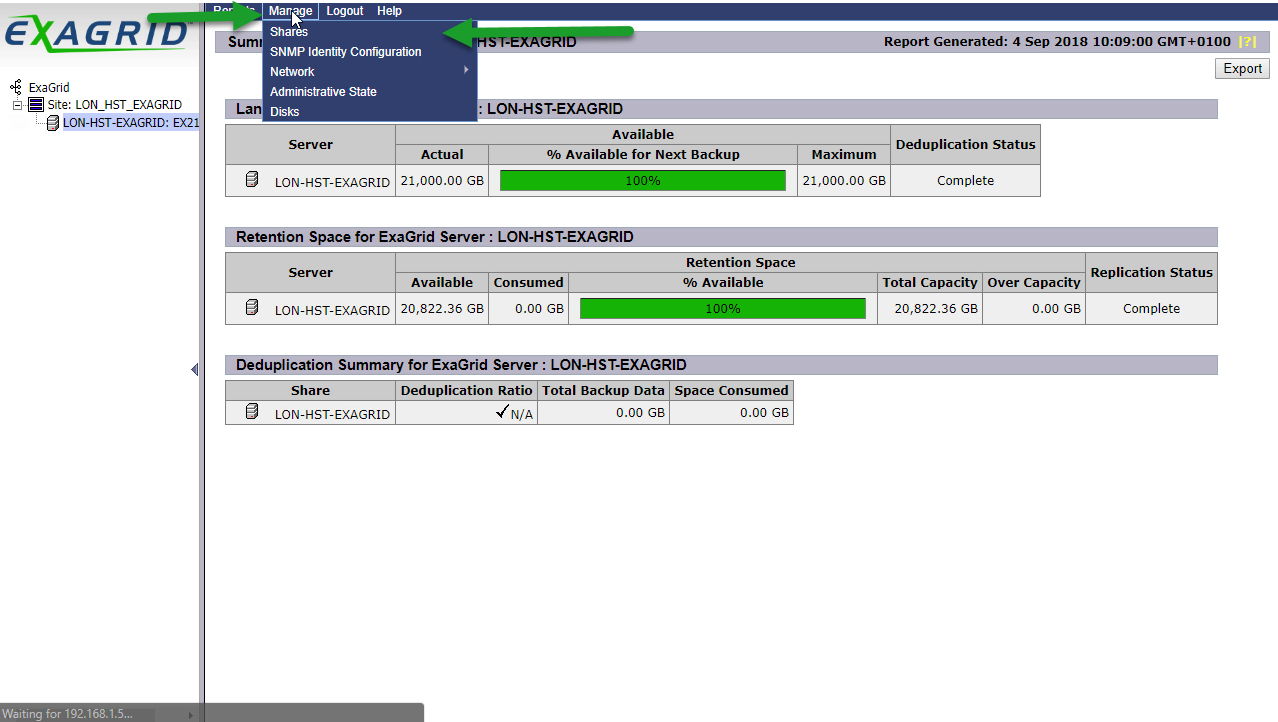Click the deduplication ratio checkmark icon

(x=502, y=411)
